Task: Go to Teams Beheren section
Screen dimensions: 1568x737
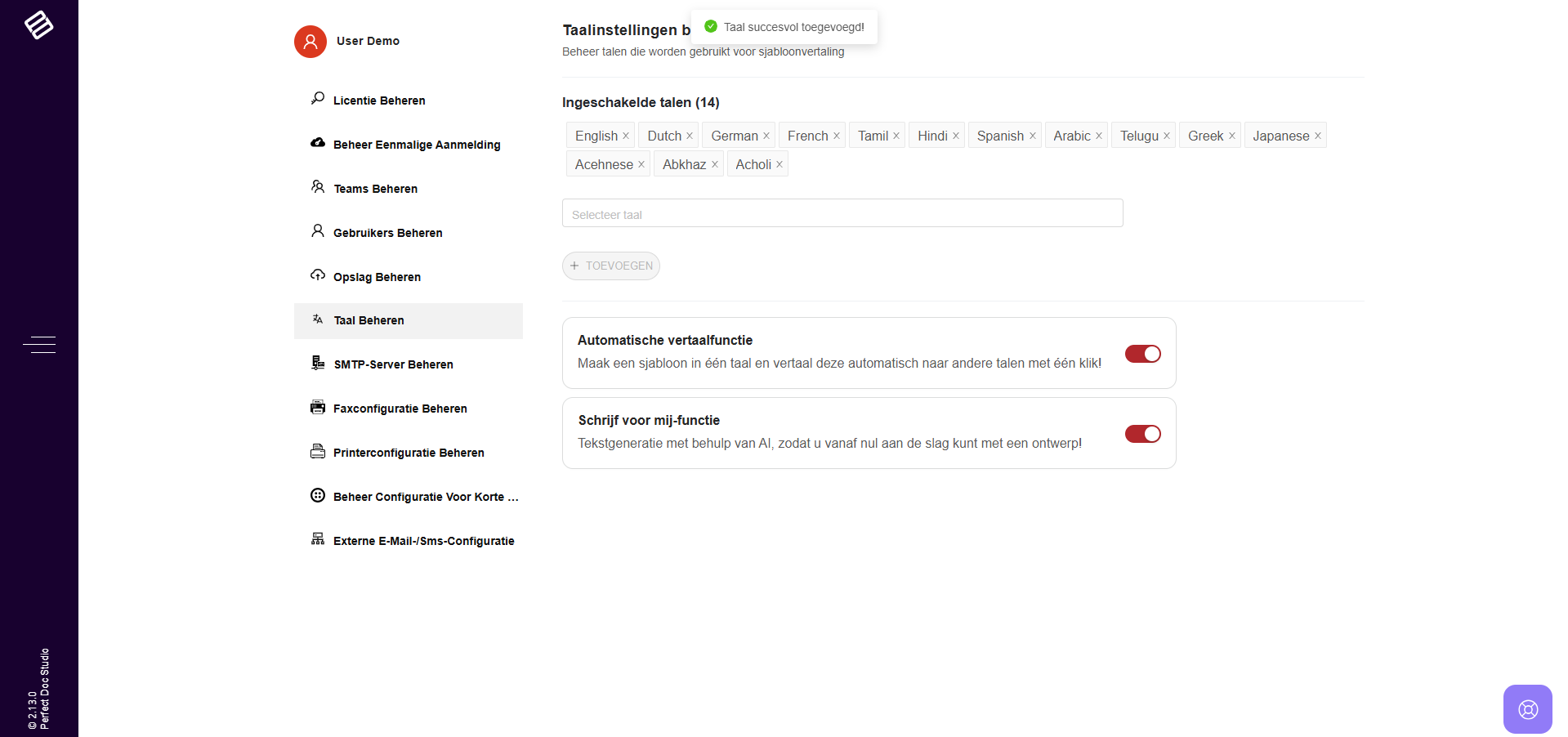Action: click(x=375, y=189)
